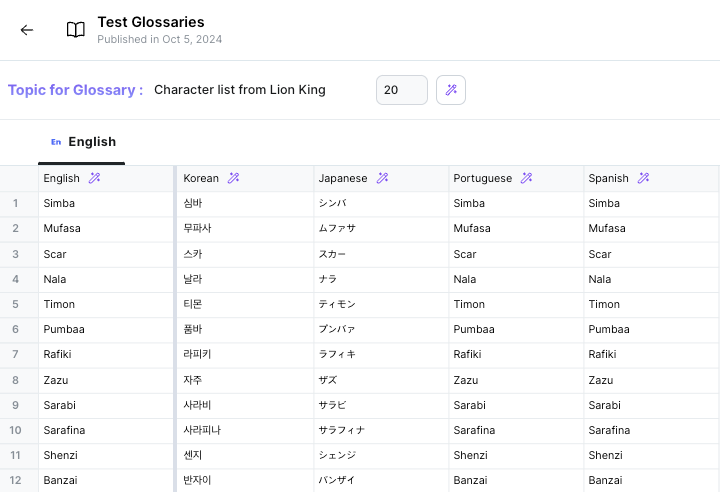Click the Japanese cell シンバ
This screenshot has width=720, height=492.
coord(381,203)
